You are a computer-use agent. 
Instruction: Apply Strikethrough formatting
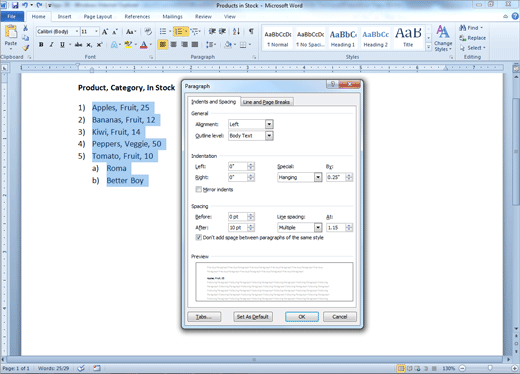pyautogui.click(x=78, y=44)
